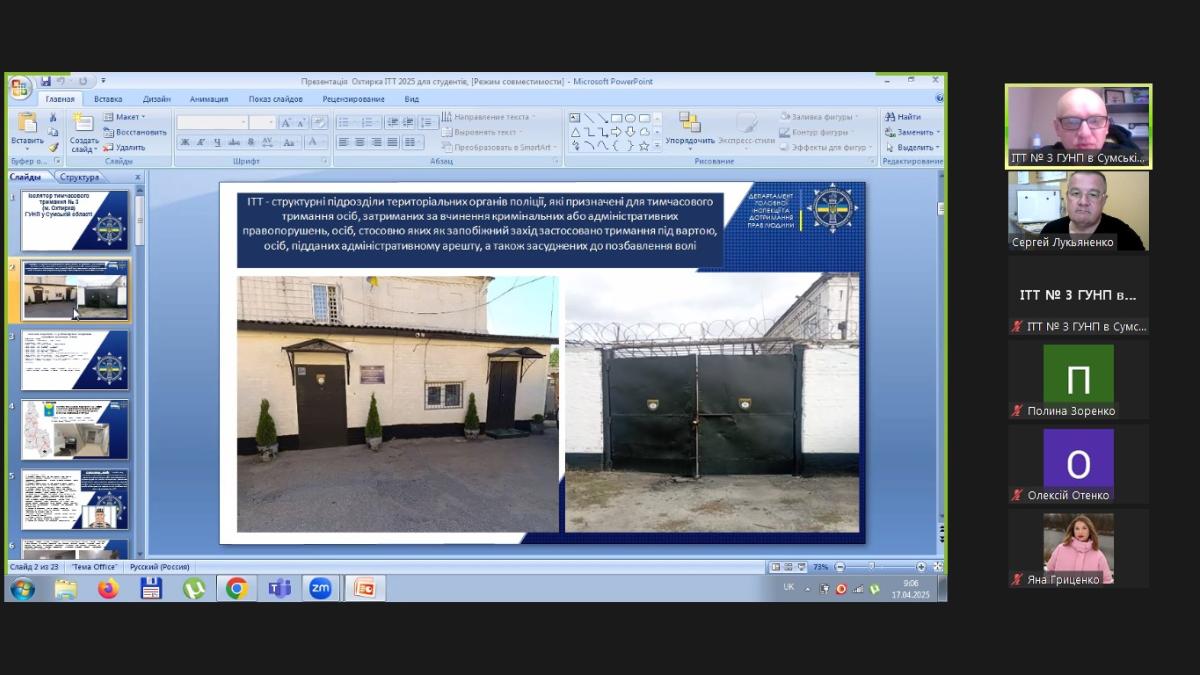This screenshot has height=675, width=1200.
Task: Expand the Заменить replace dropdown arrow
Action: (937, 132)
